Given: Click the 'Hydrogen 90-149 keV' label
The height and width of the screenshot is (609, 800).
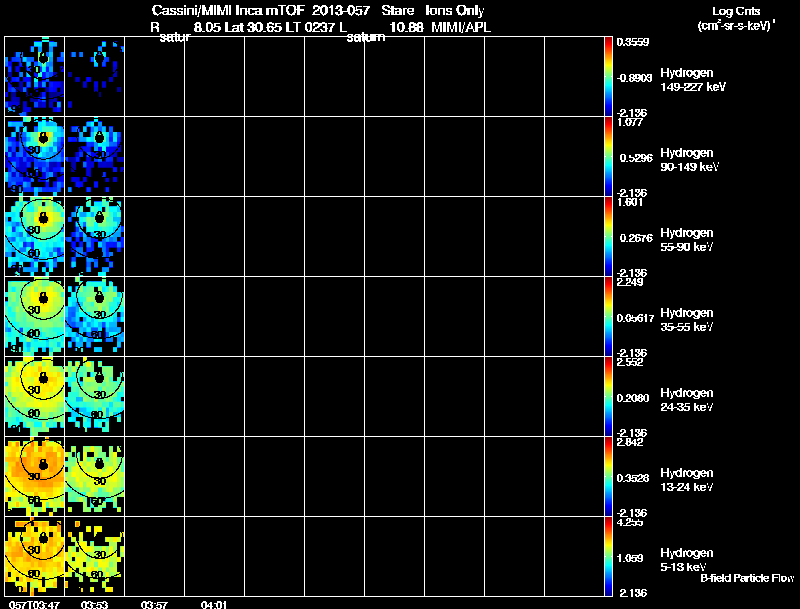Looking at the screenshot, I should pos(689,160).
